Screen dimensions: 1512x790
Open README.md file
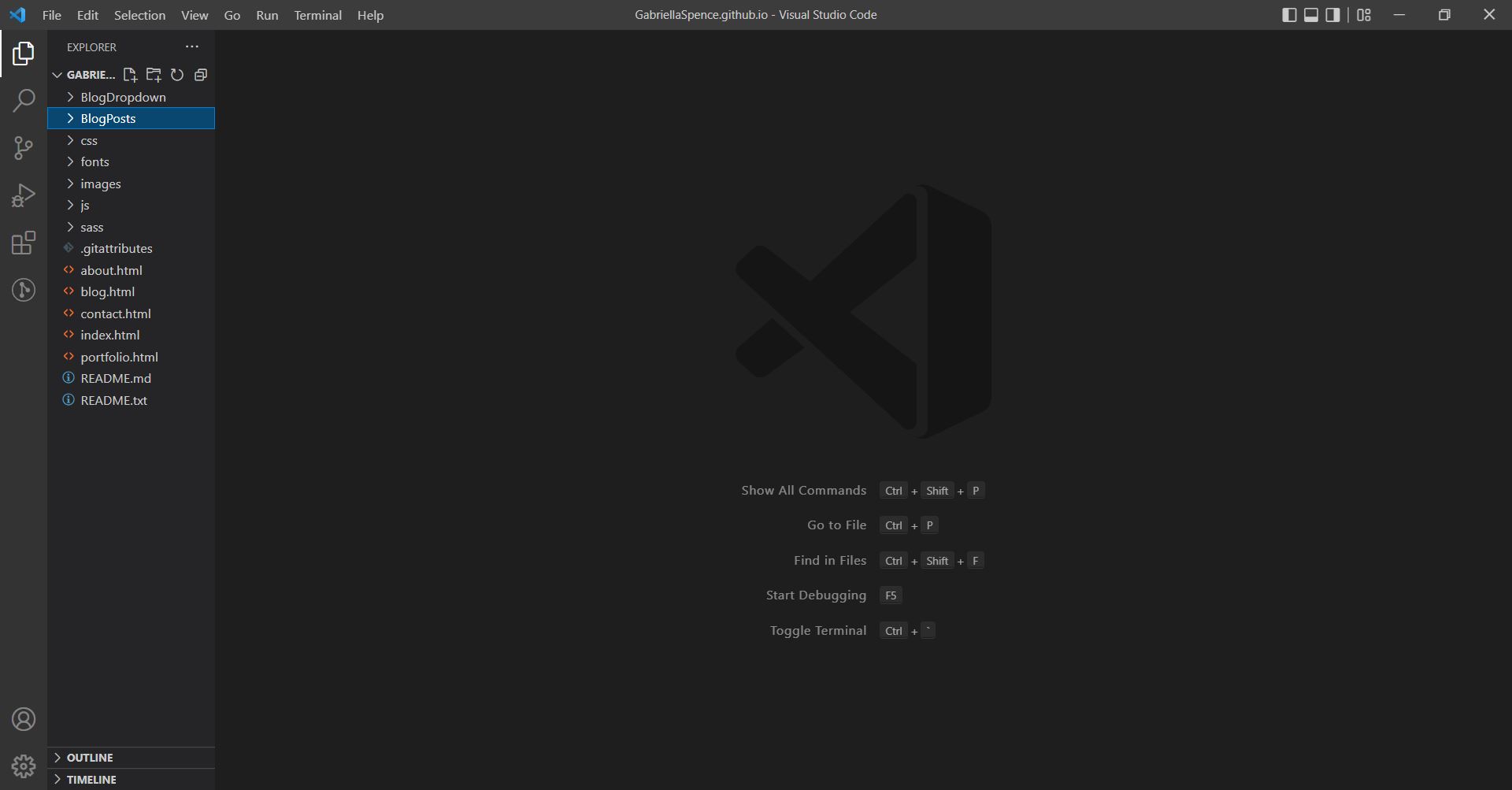tap(131, 378)
